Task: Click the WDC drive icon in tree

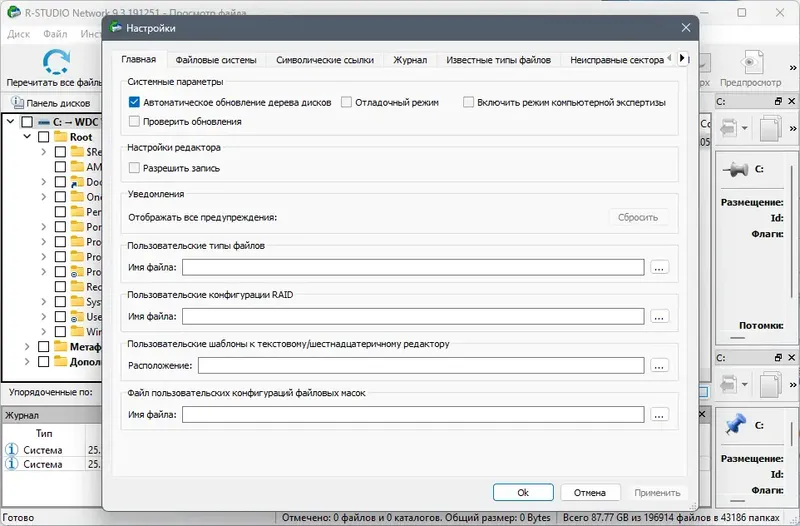Action: coord(44,122)
